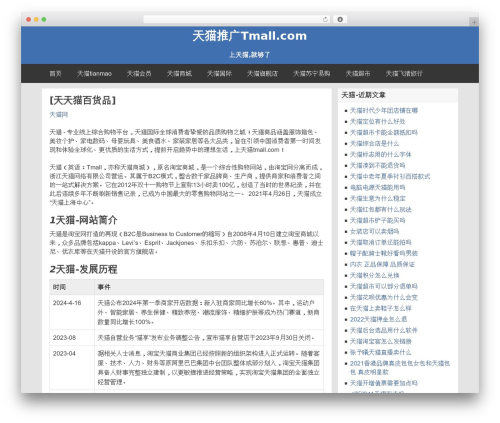500x423 pixels.
Task: Click the red window close dot
Action: pos(29,20)
